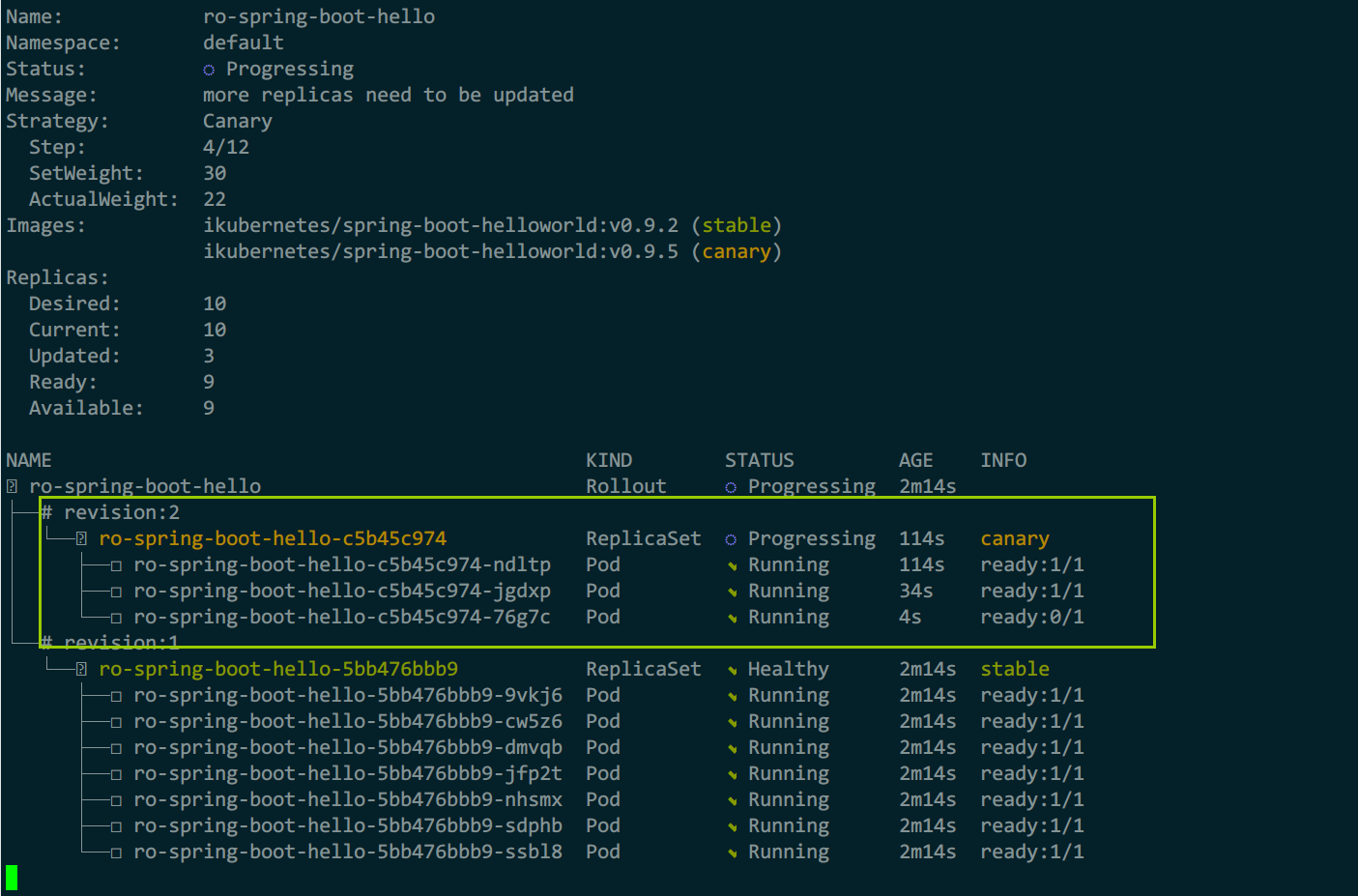The width and height of the screenshot is (1358, 896).
Task: Click the STATUS column header
Action: pos(760,460)
